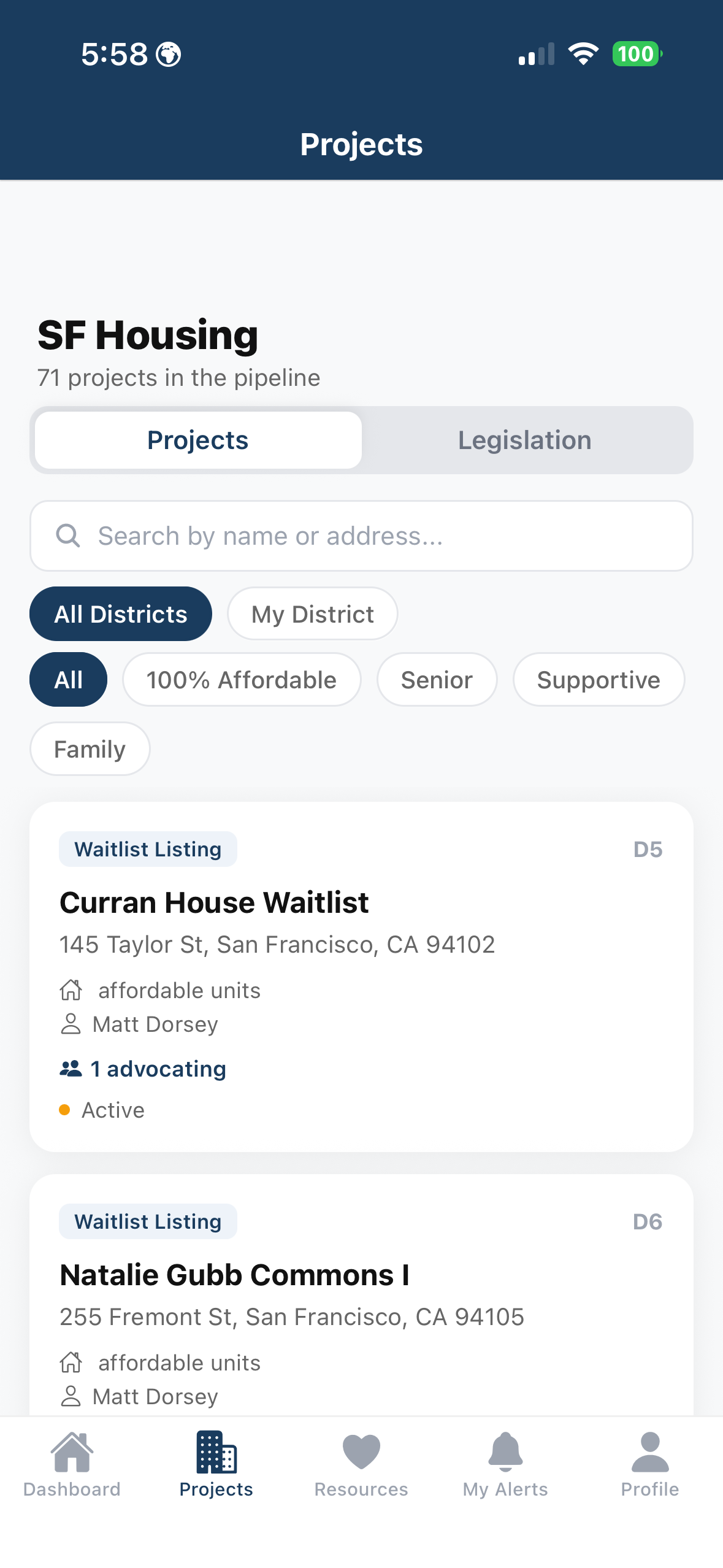Open Resources heart icon

(361, 1453)
